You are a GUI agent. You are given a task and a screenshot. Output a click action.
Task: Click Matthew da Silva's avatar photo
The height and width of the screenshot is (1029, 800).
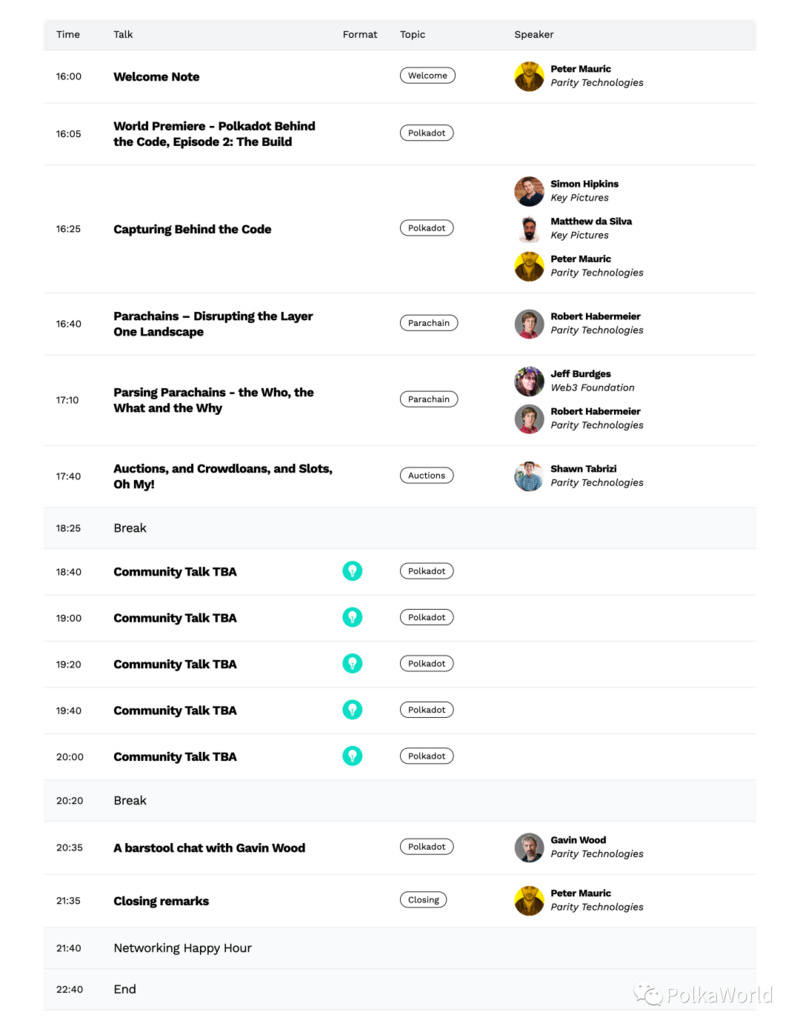point(529,228)
